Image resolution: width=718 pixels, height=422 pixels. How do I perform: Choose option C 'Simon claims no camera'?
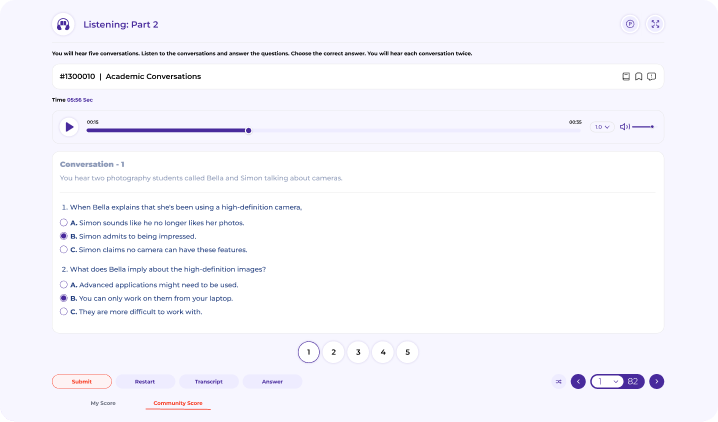coord(64,249)
